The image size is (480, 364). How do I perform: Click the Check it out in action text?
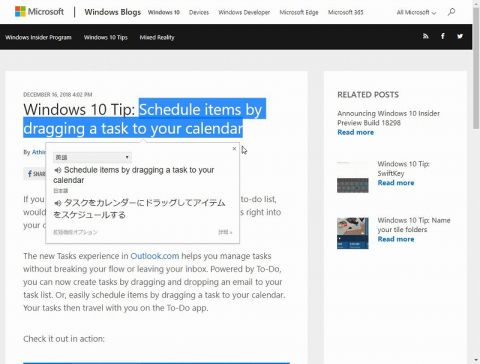(64, 339)
